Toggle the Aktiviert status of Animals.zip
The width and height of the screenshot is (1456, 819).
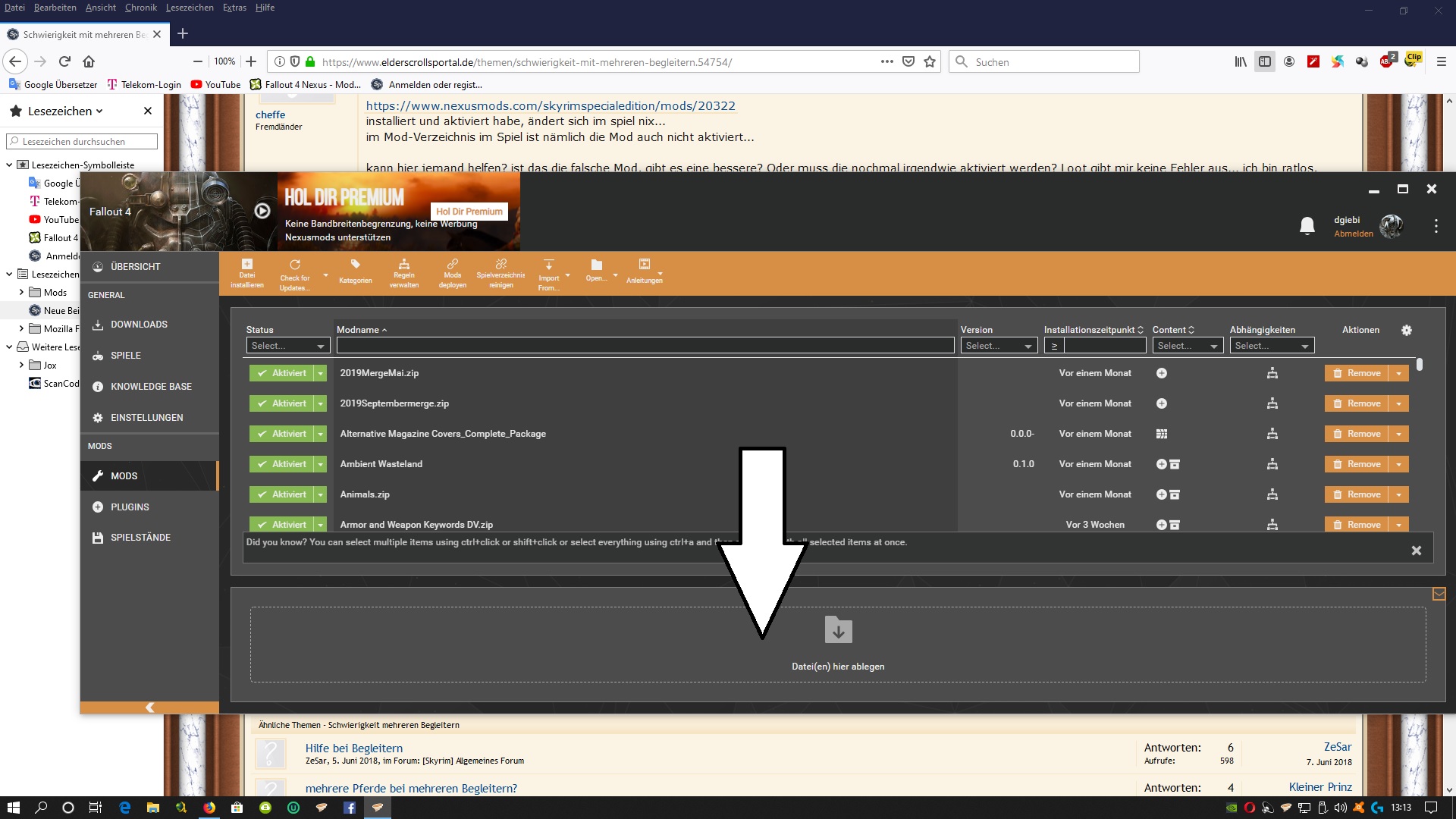(x=281, y=494)
